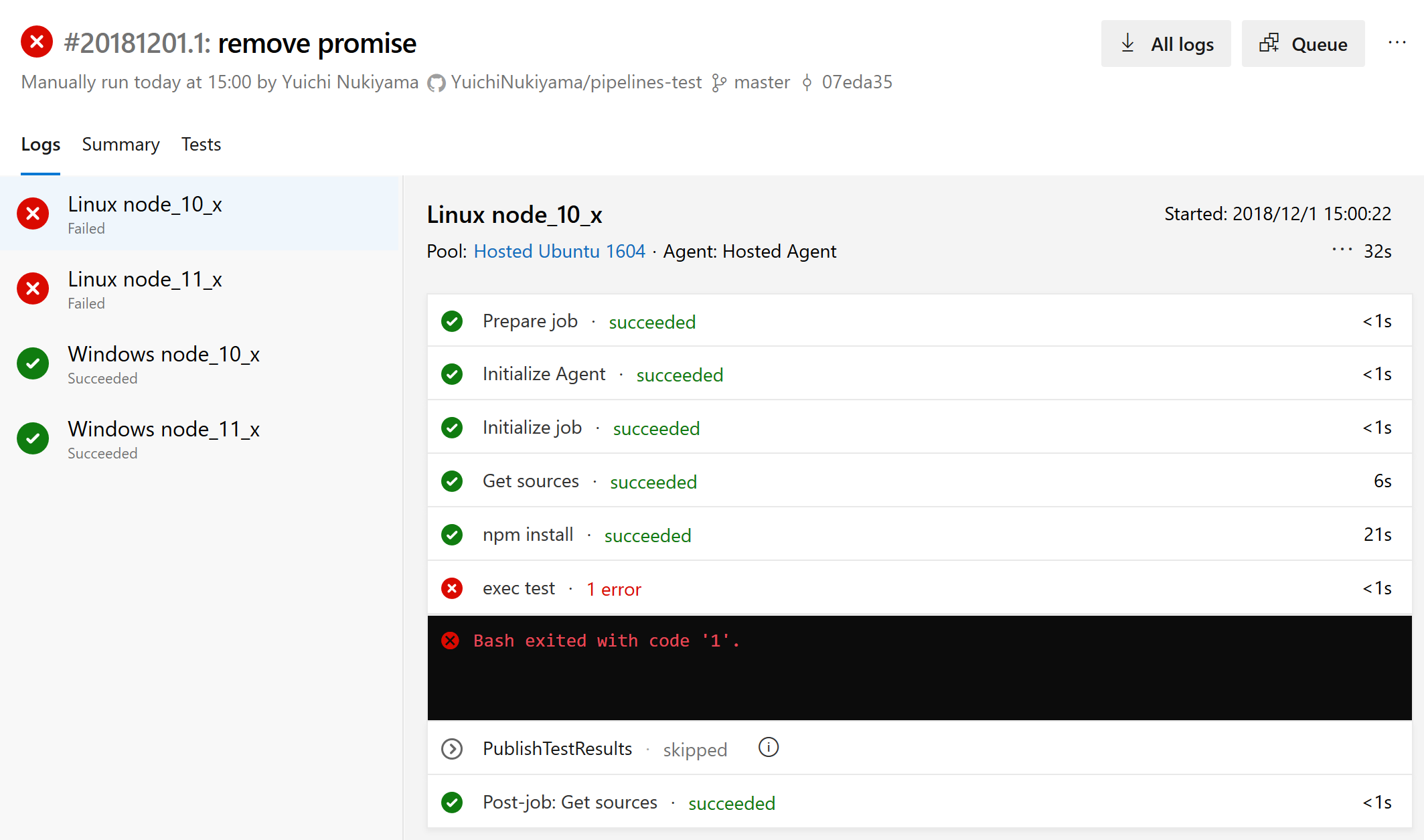Click the download icon on All logs button
This screenshot has height=840, width=1424.
pyautogui.click(x=1127, y=43)
